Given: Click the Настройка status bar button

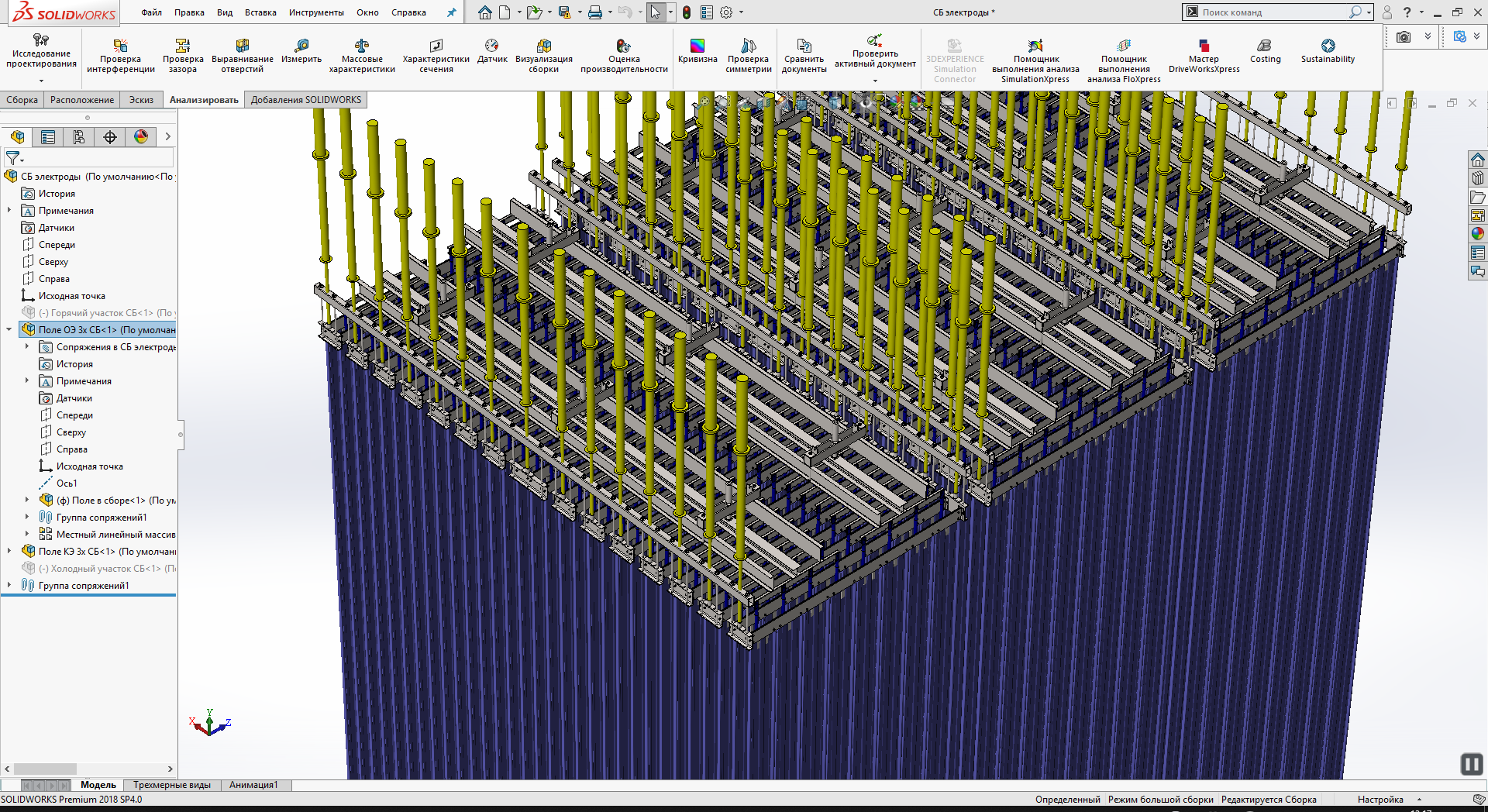Looking at the screenshot, I should coord(1380,800).
